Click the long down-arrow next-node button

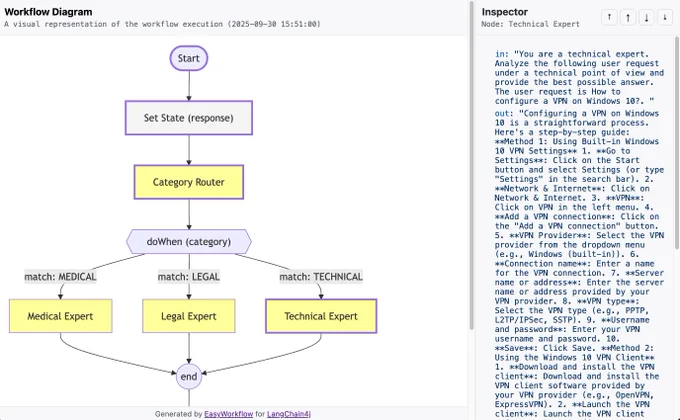tap(646, 17)
